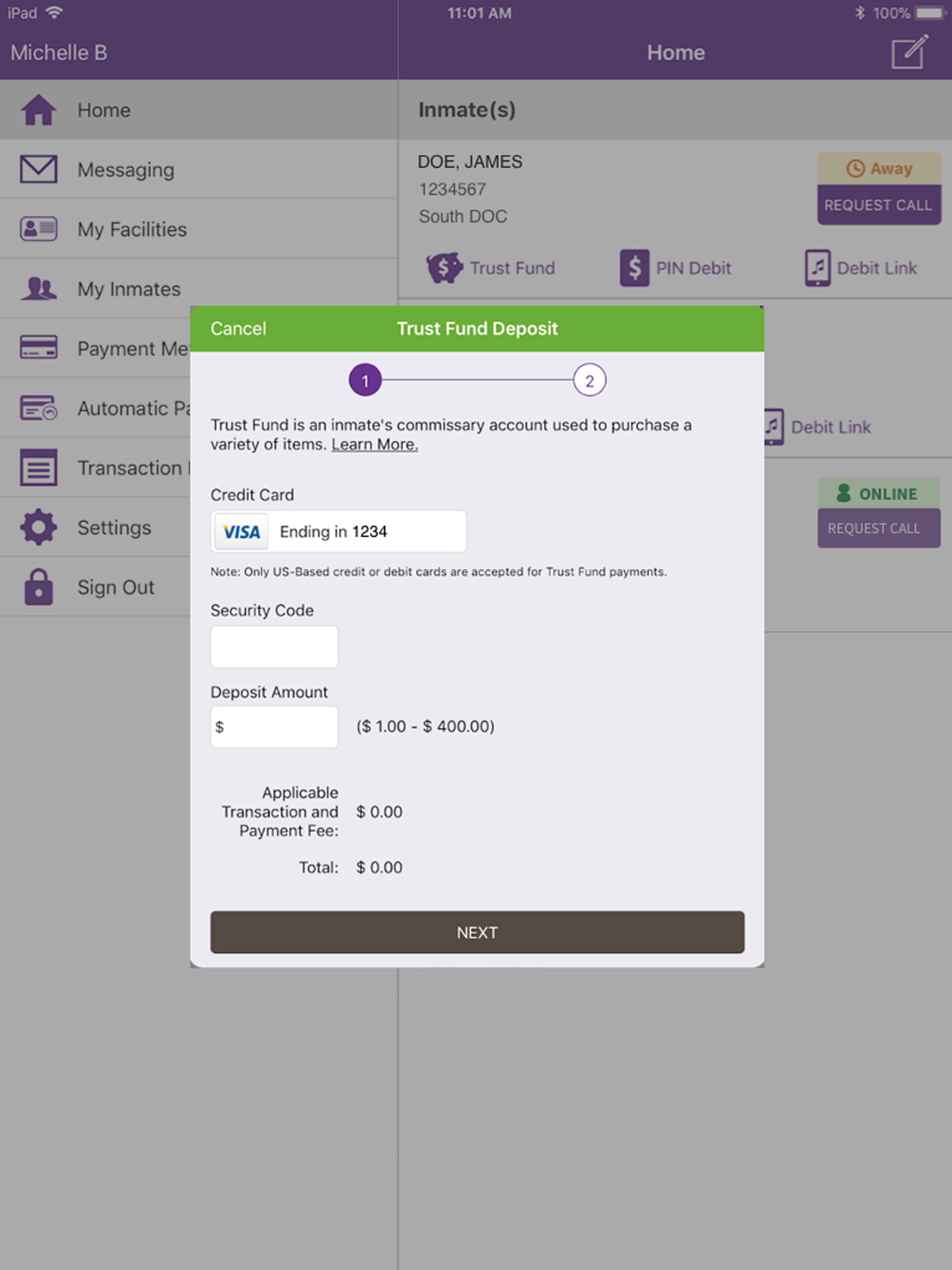Select step 2 in the deposit wizard
Viewport: 952px width, 1270px height.
[x=588, y=379]
